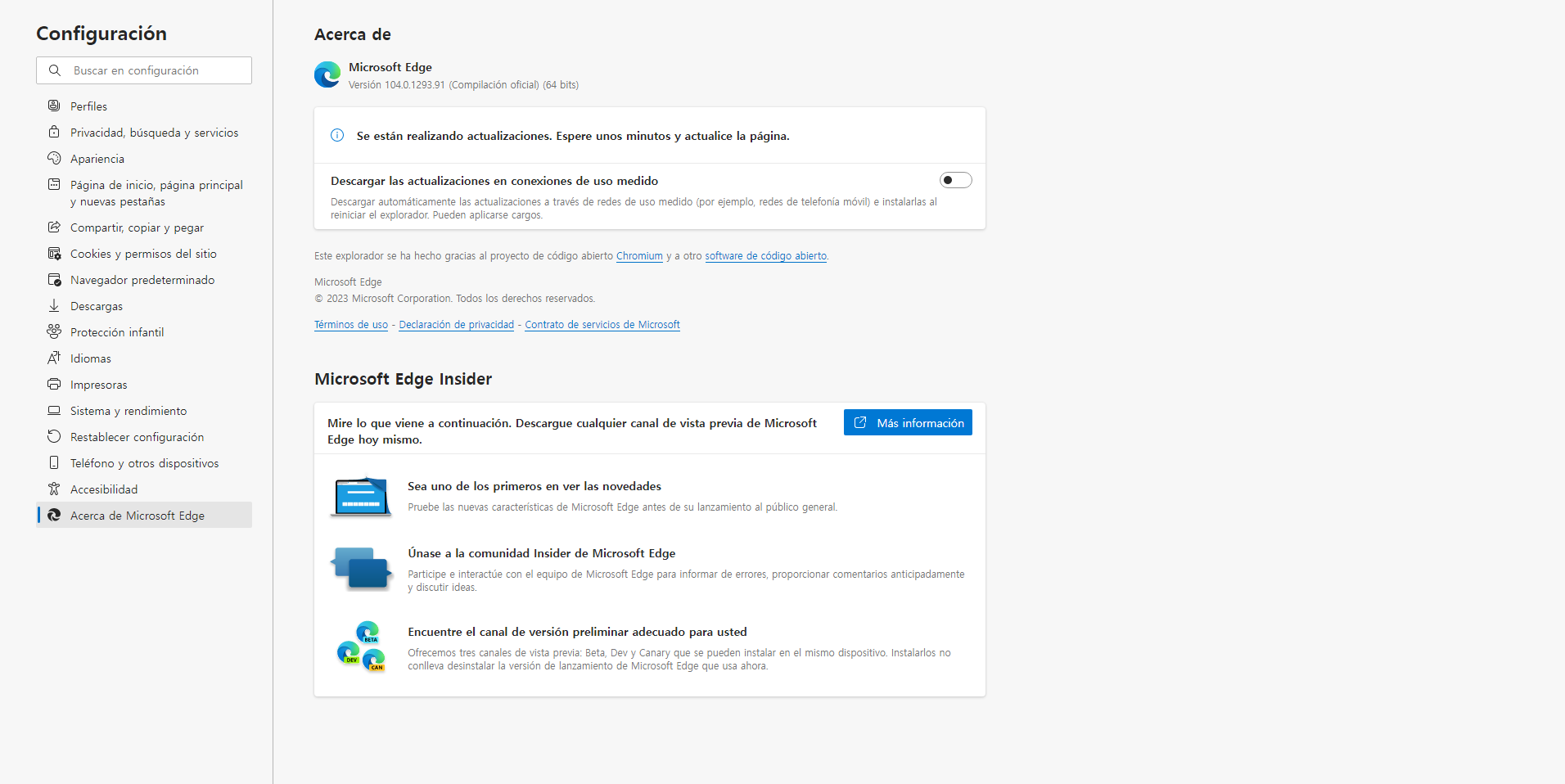Click the Accesibilidad icon
The image size is (1565, 784).
(x=54, y=489)
